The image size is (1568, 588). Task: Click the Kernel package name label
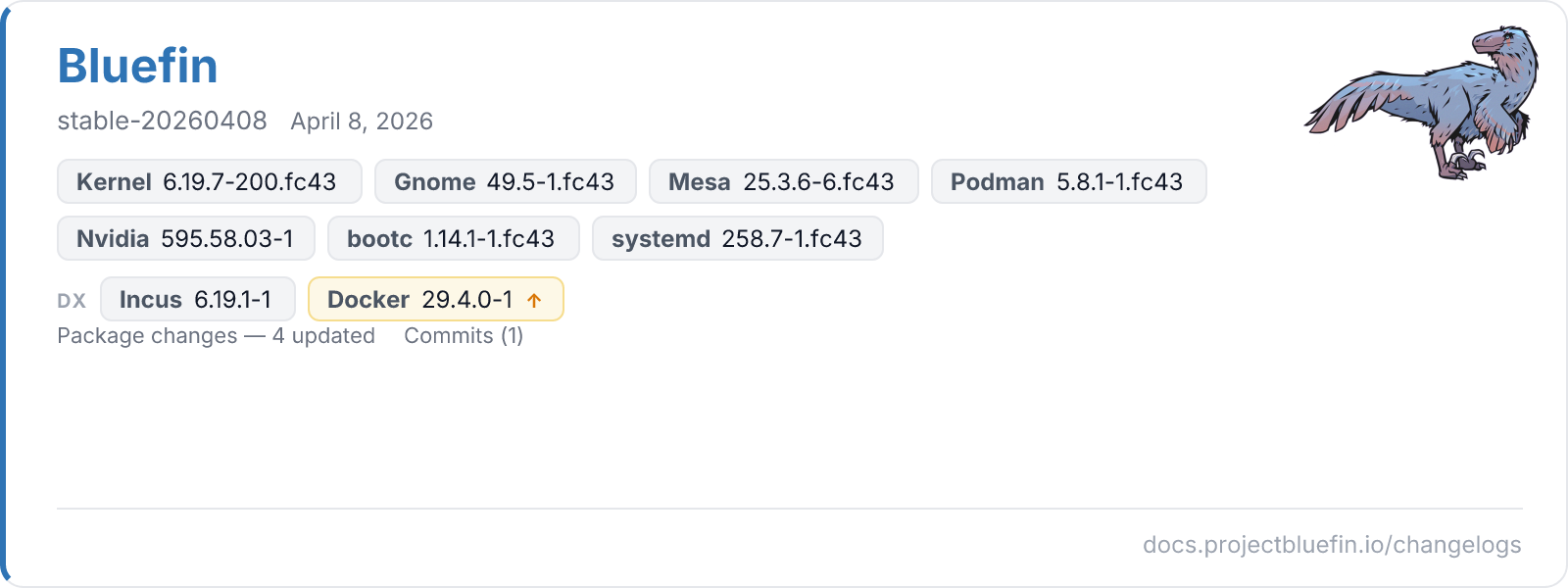tap(114, 182)
